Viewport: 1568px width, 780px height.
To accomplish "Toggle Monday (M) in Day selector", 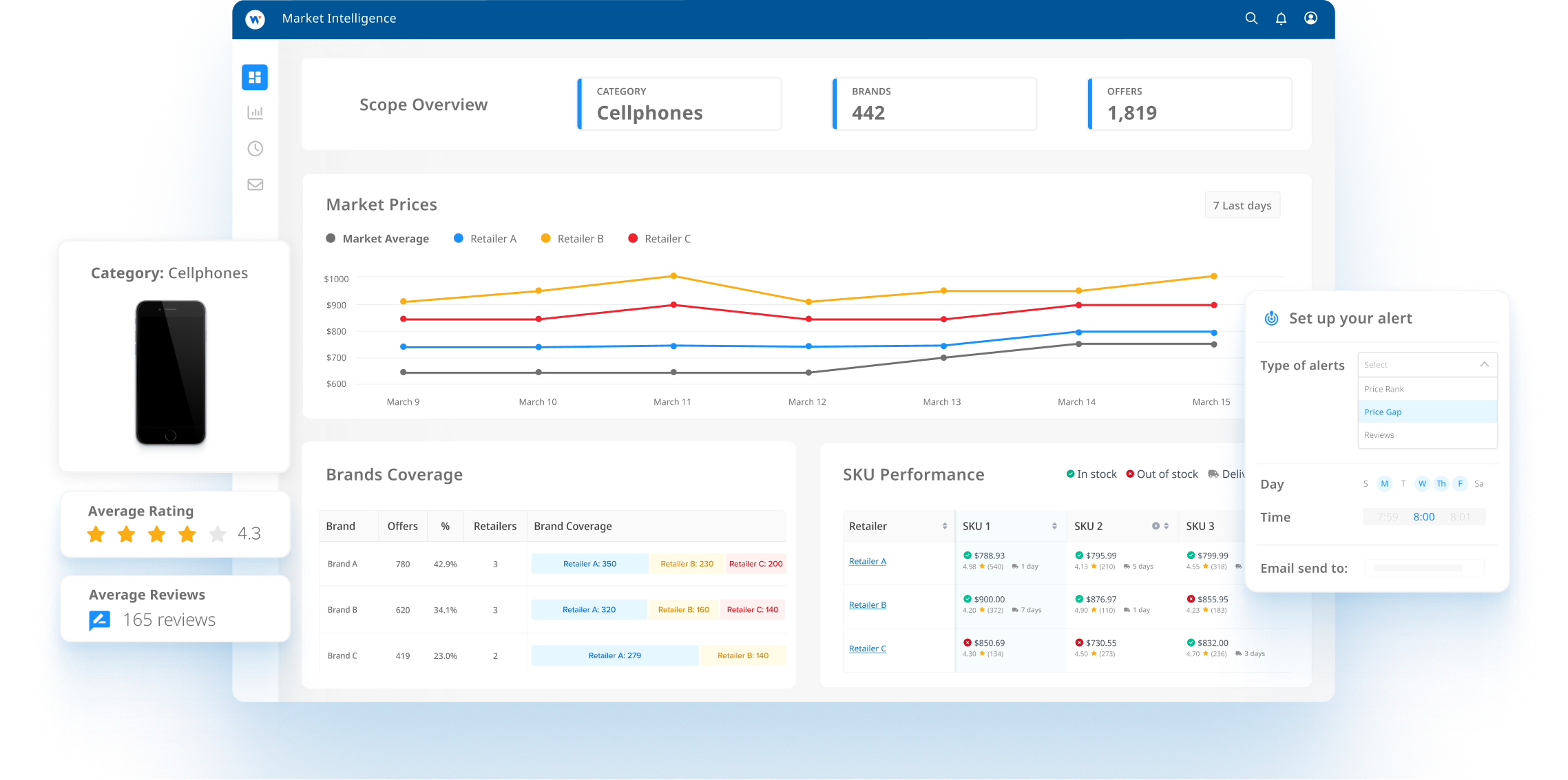I will point(1385,484).
